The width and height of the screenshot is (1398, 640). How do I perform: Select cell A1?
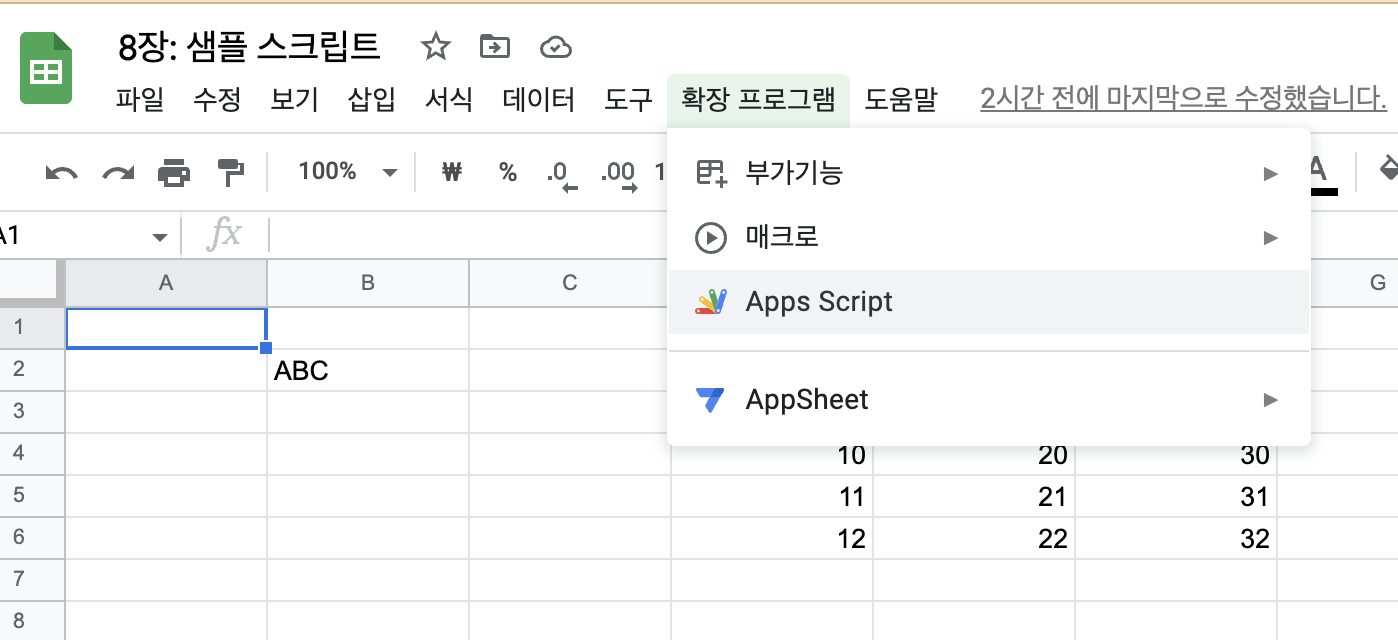166,328
